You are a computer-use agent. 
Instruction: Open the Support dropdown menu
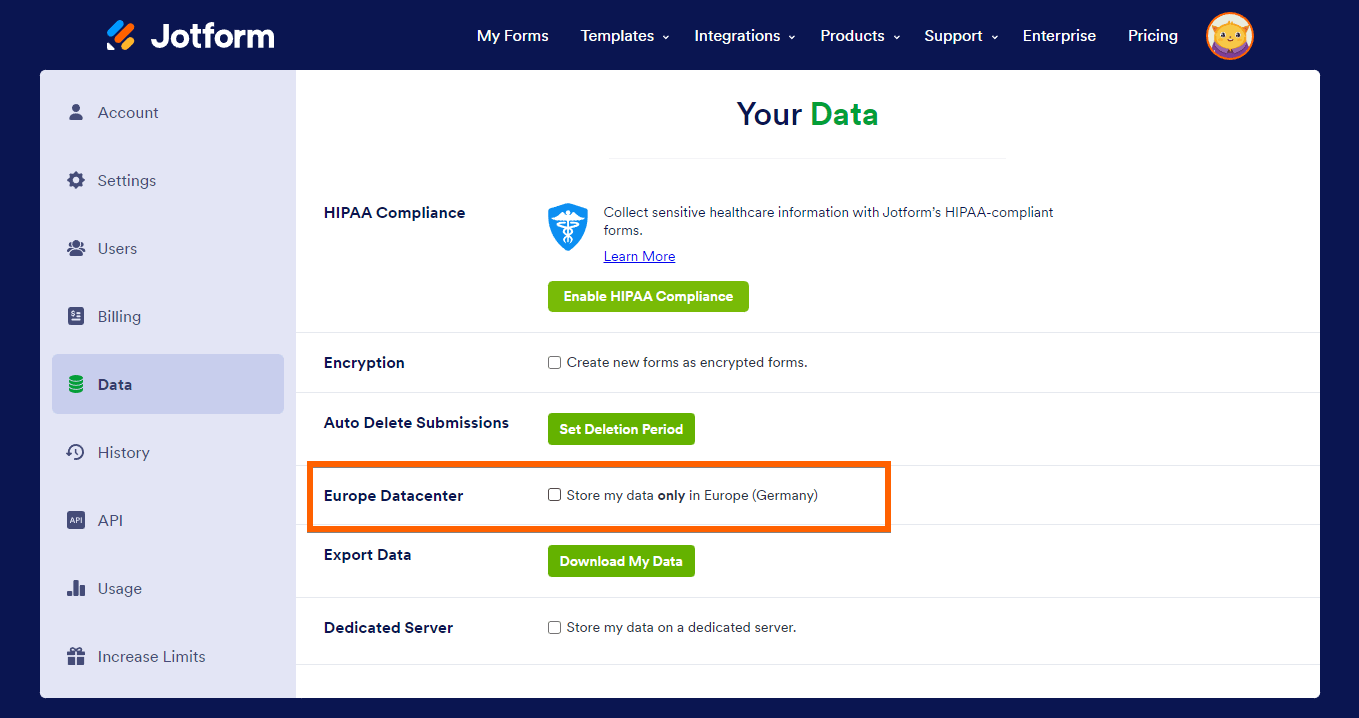coord(961,36)
